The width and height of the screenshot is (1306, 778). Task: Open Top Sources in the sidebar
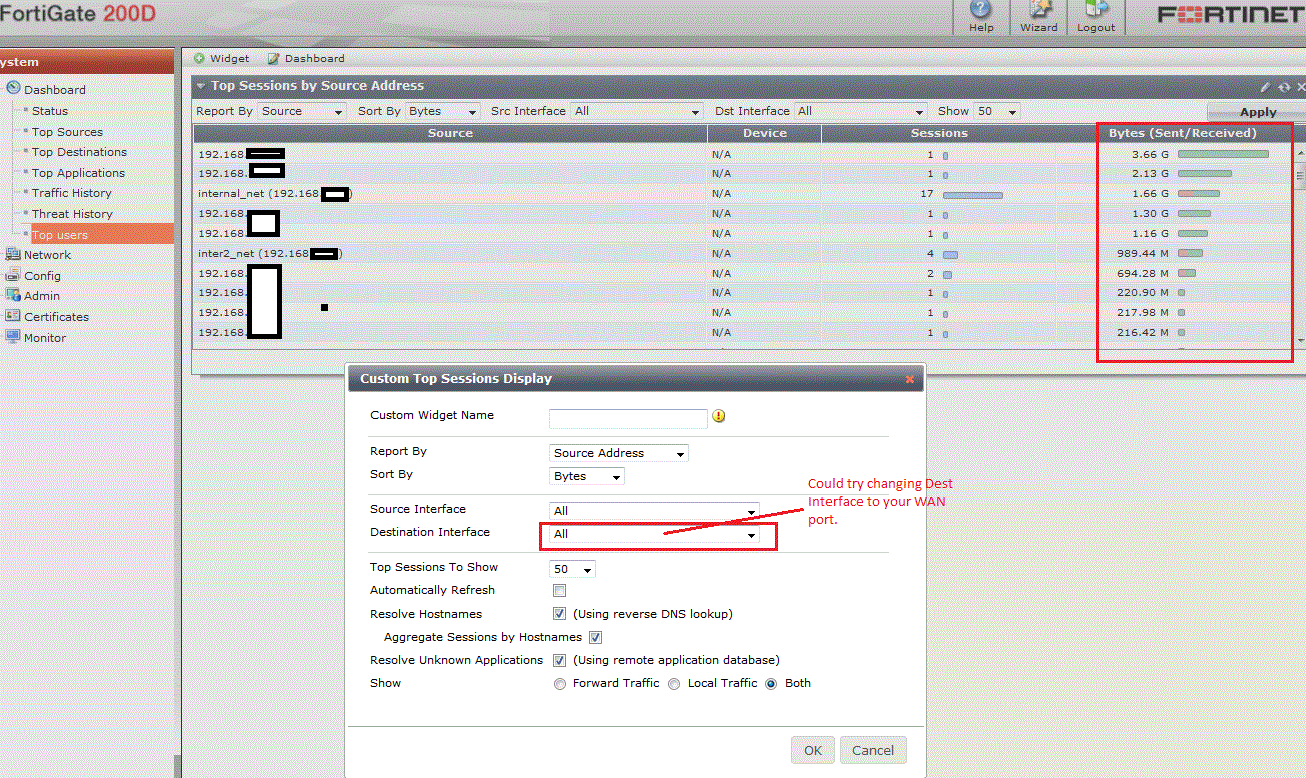point(67,132)
